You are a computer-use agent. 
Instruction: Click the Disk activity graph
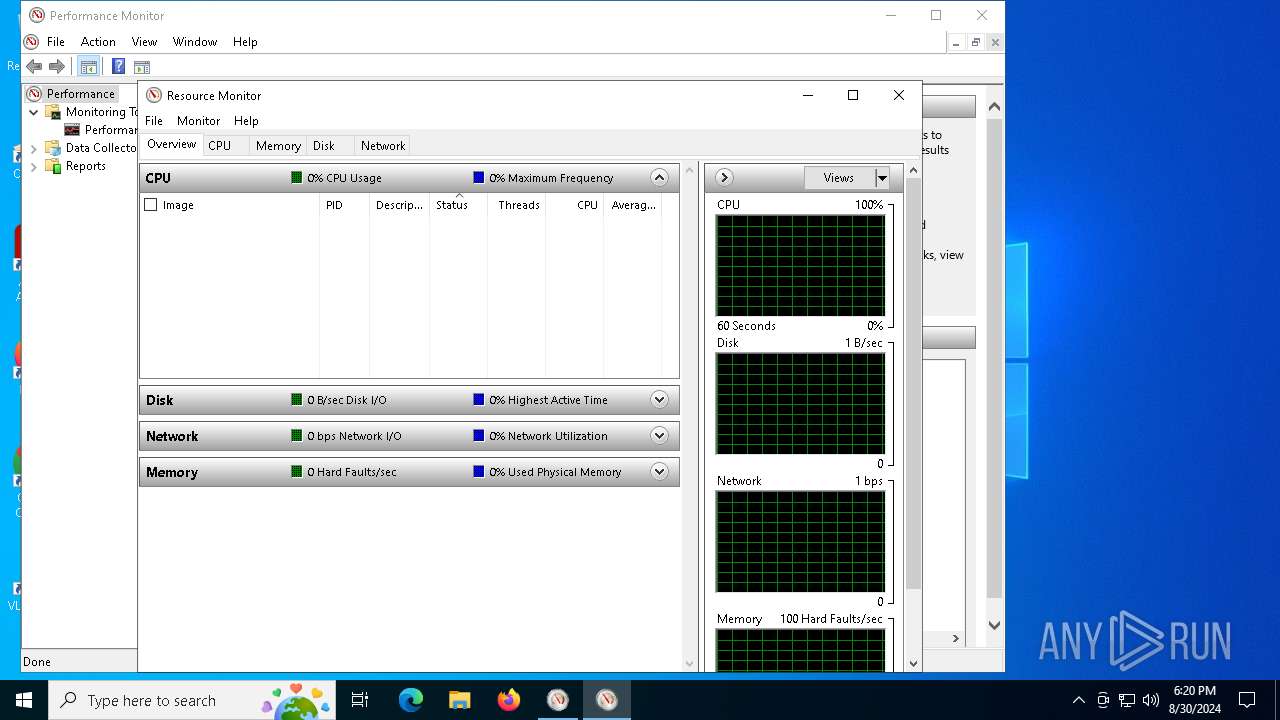pyautogui.click(x=800, y=403)
